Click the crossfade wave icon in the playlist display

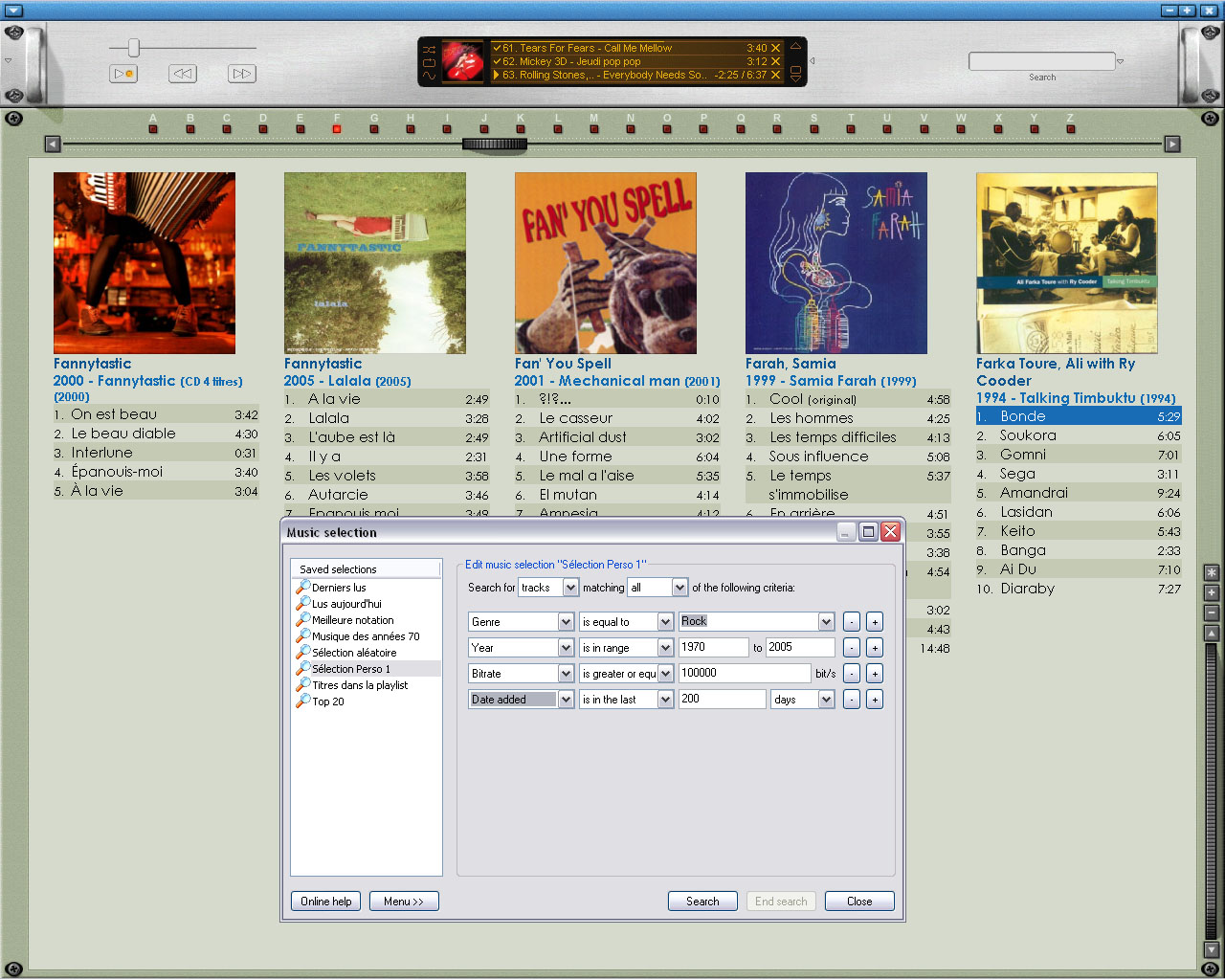click(430, 76)
